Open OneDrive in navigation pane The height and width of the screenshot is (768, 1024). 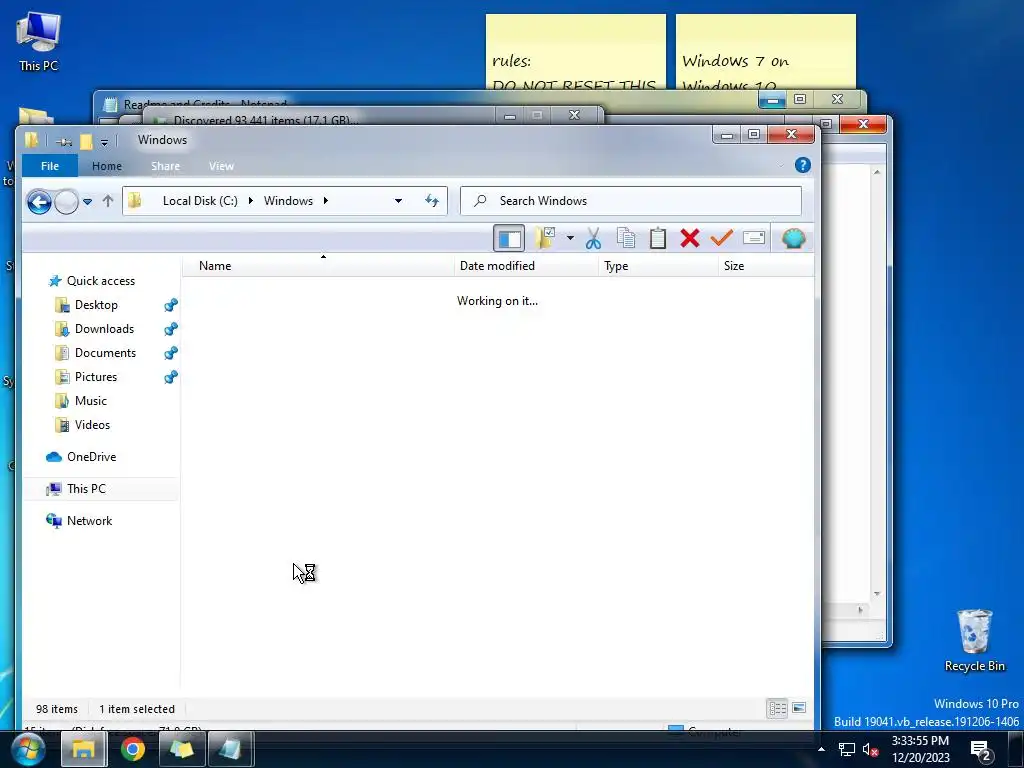(91, 457)
